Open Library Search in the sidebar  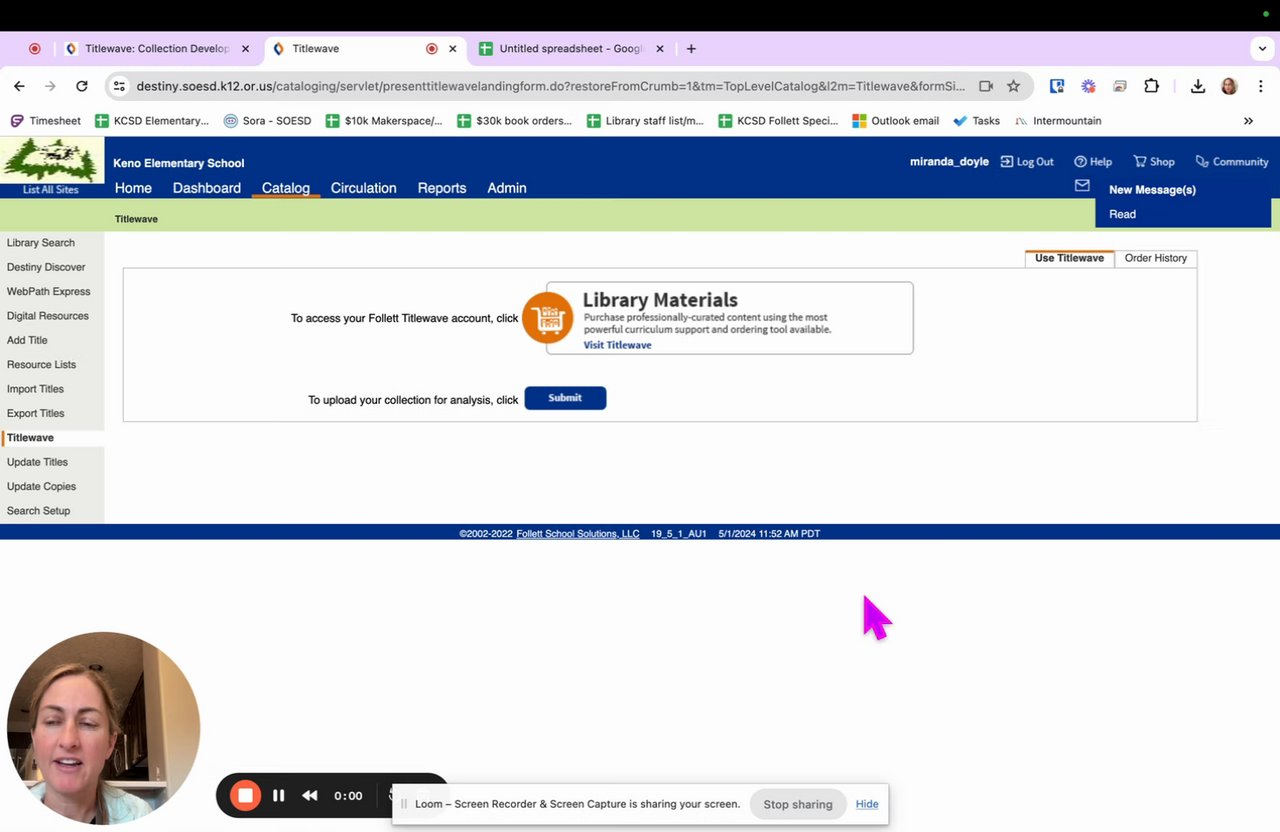(x=41, y=243)
